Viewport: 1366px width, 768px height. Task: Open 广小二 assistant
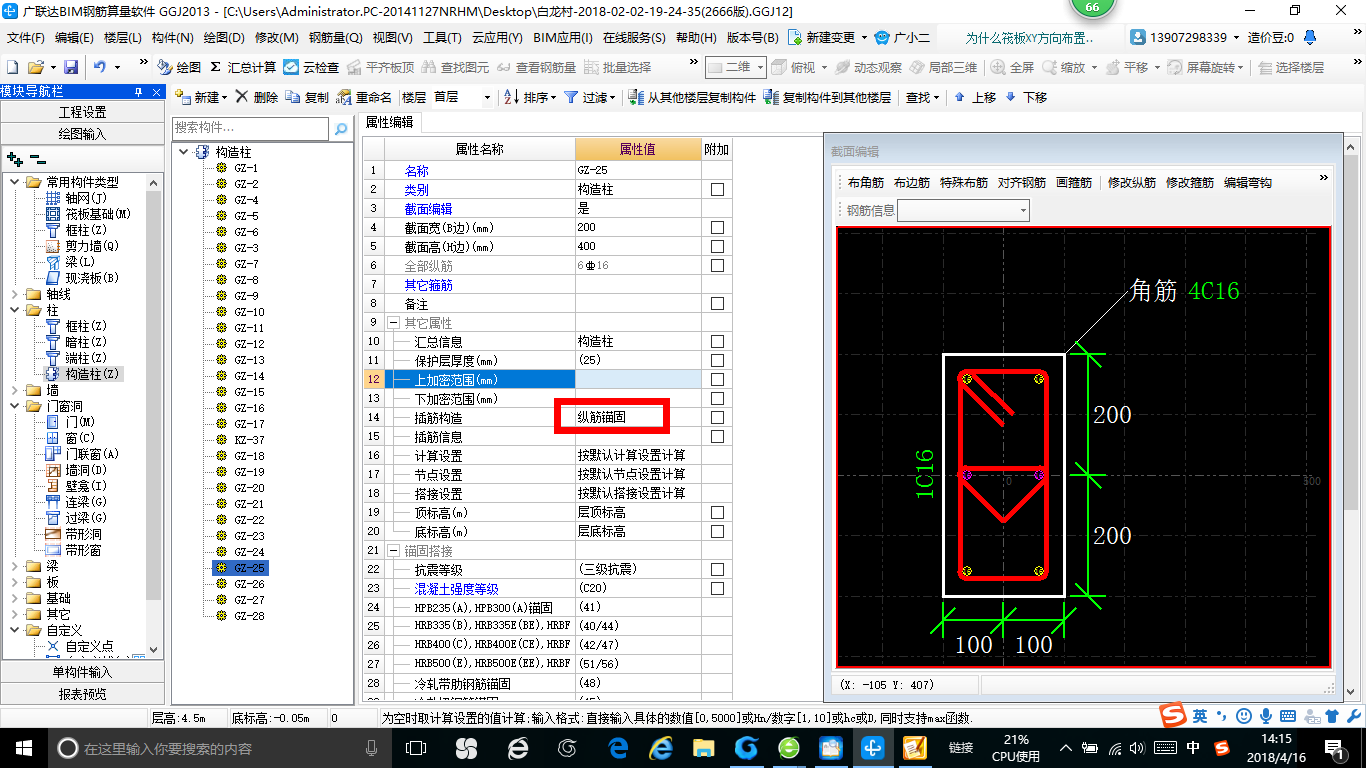pos(902,38)
